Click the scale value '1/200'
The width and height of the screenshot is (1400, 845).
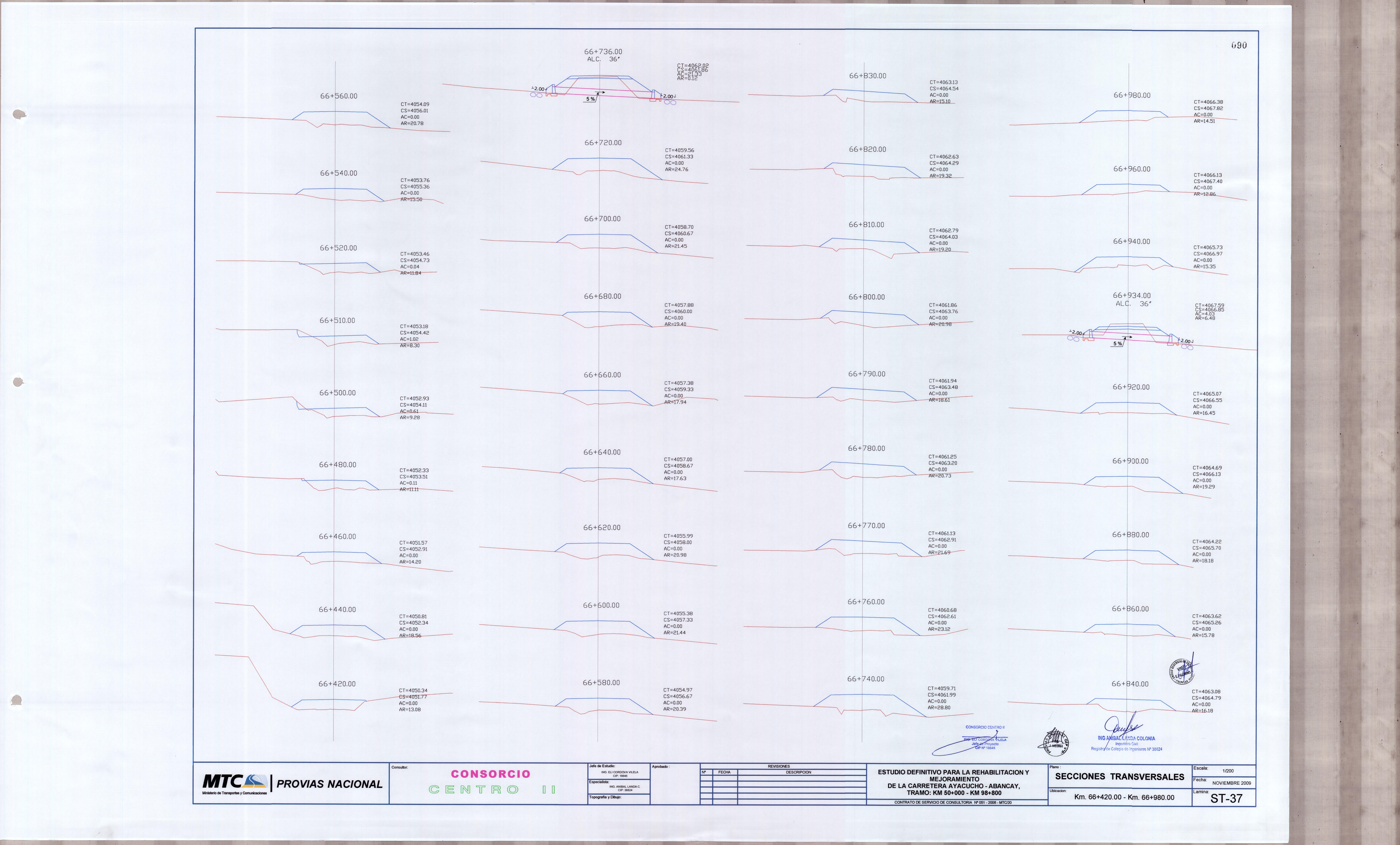coord(1228,771)
